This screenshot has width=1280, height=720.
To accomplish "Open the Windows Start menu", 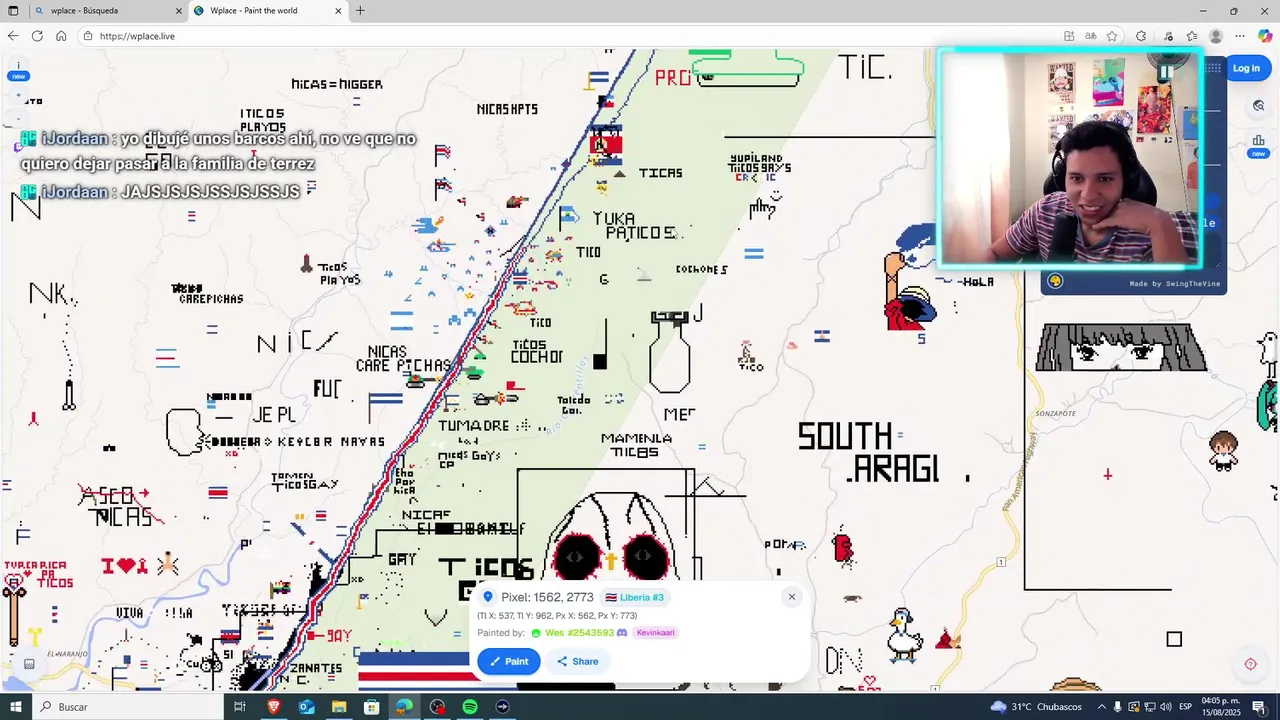I will coord(15,707).
